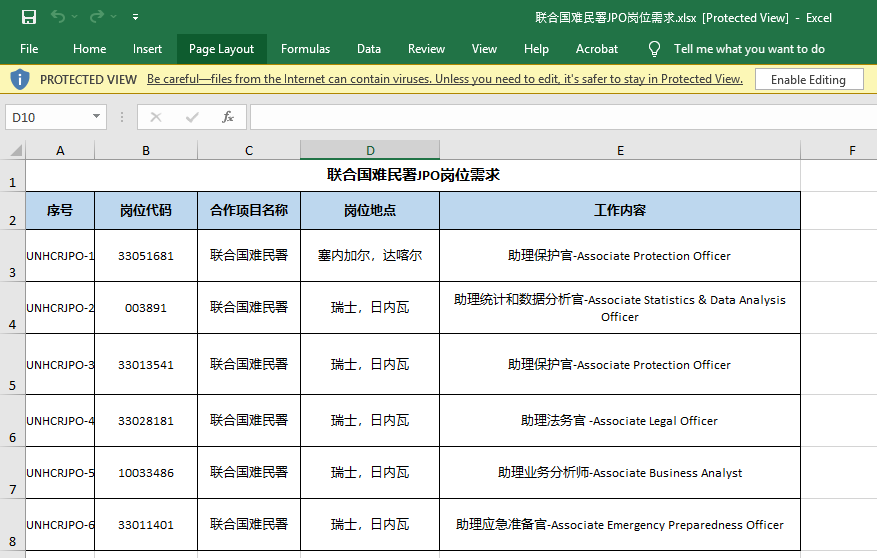Click the Select All corner triangle
Image resolution: width=877 pixels, height=558 pixels.
[16, 150]
